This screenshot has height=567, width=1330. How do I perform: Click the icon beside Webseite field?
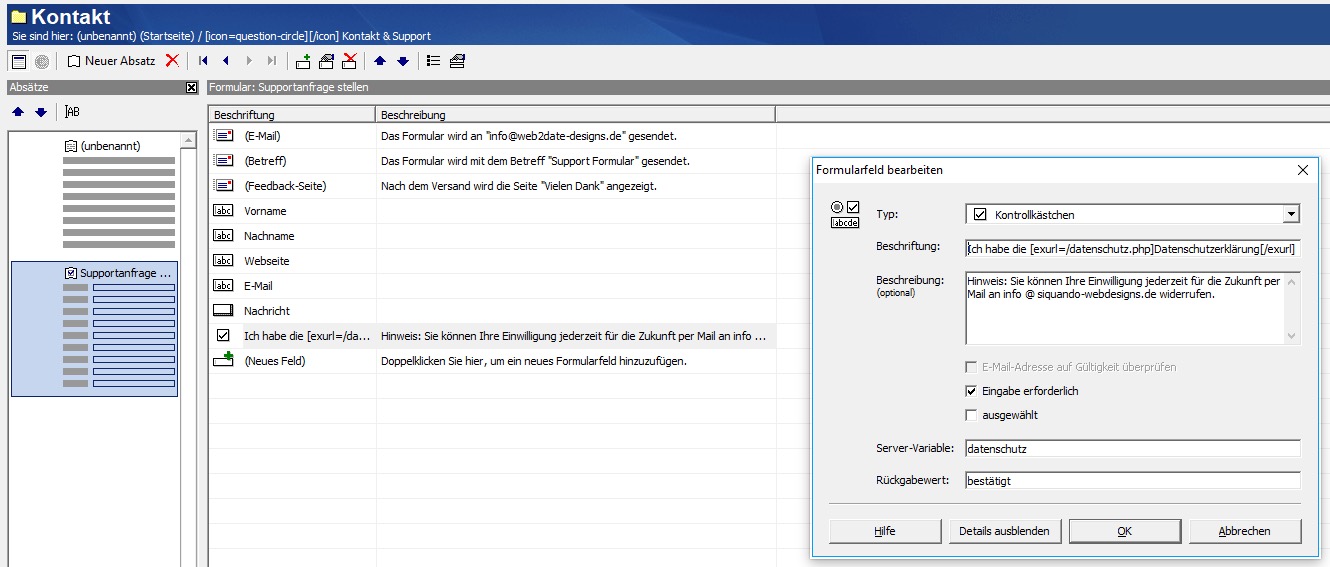coord(224,261)
